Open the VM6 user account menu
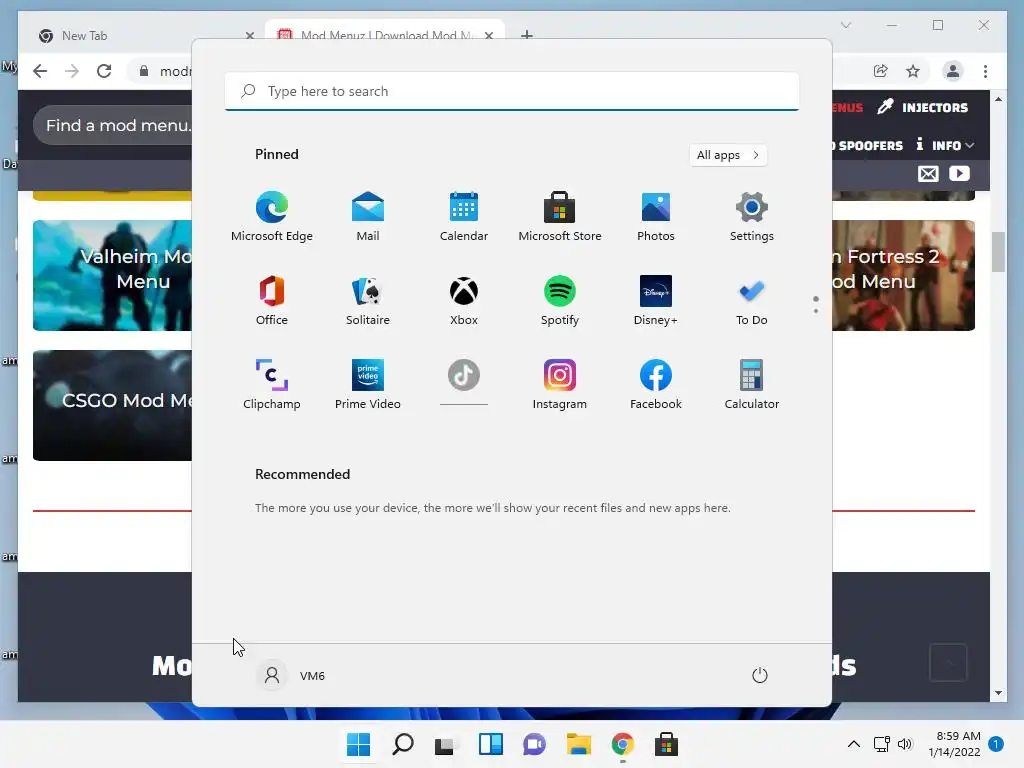The height and width of the screenshot is (768, 1024). [x=292, y=675]
